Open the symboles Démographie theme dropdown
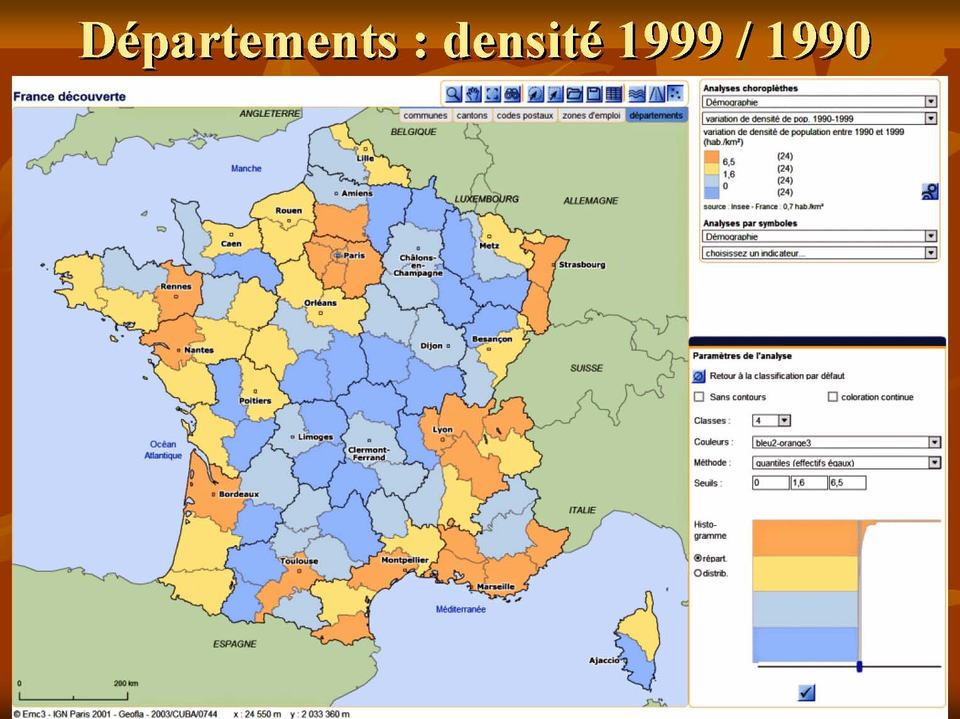960x719 pixels. coord(819,236)
